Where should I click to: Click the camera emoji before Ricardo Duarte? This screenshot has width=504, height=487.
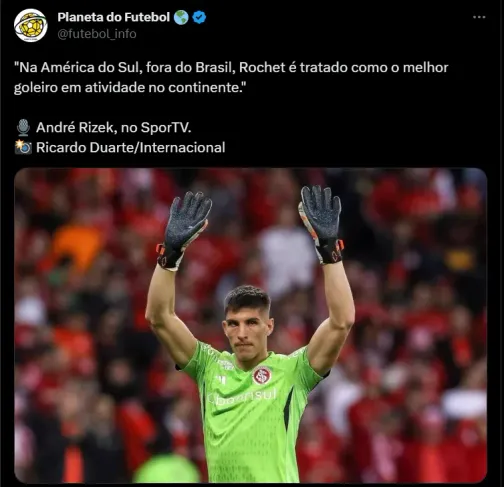tap(23, 147)
